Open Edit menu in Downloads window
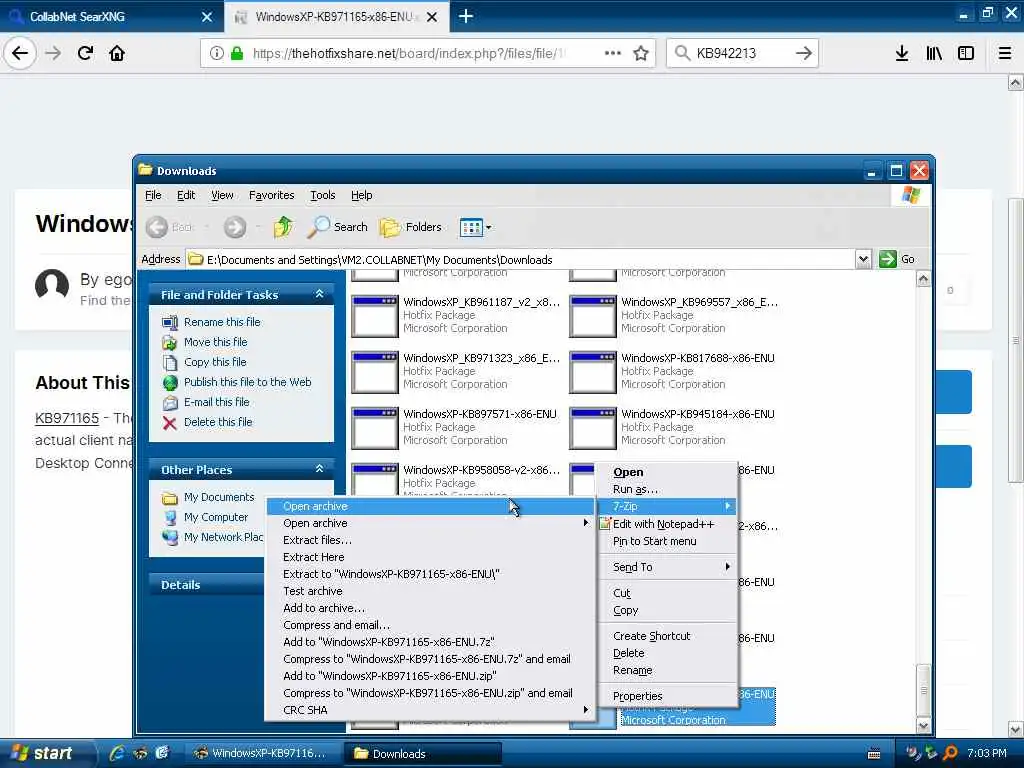This screenshot has height=768, width=1024. click(186, 195)
